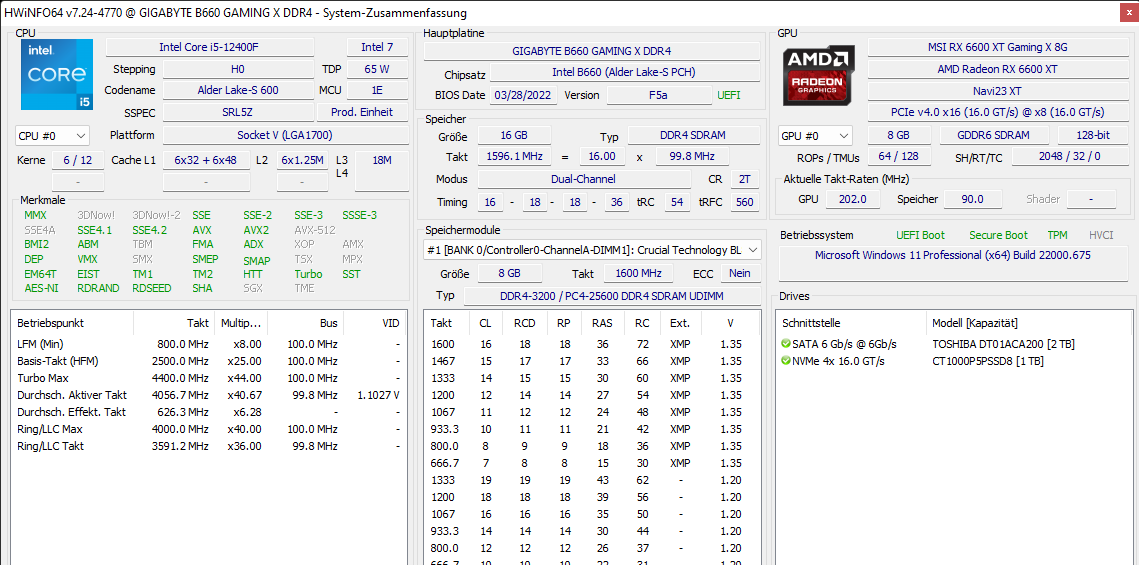Click the Modell [Kapazität] column header
The height and width of the screenshot is (565, 1139).
1029,323
